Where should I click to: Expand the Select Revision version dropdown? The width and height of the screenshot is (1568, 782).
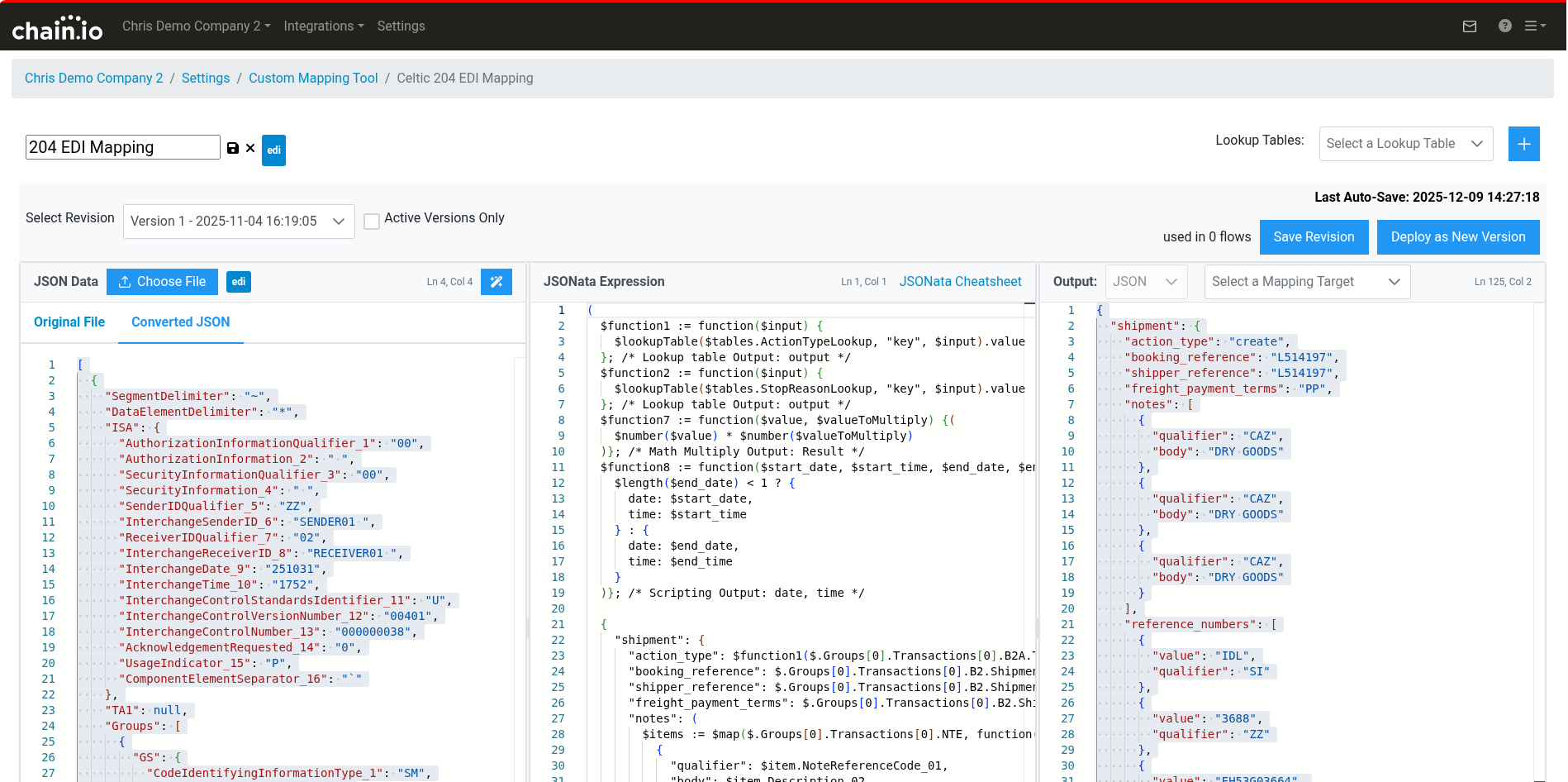click(x=239, y=222)
